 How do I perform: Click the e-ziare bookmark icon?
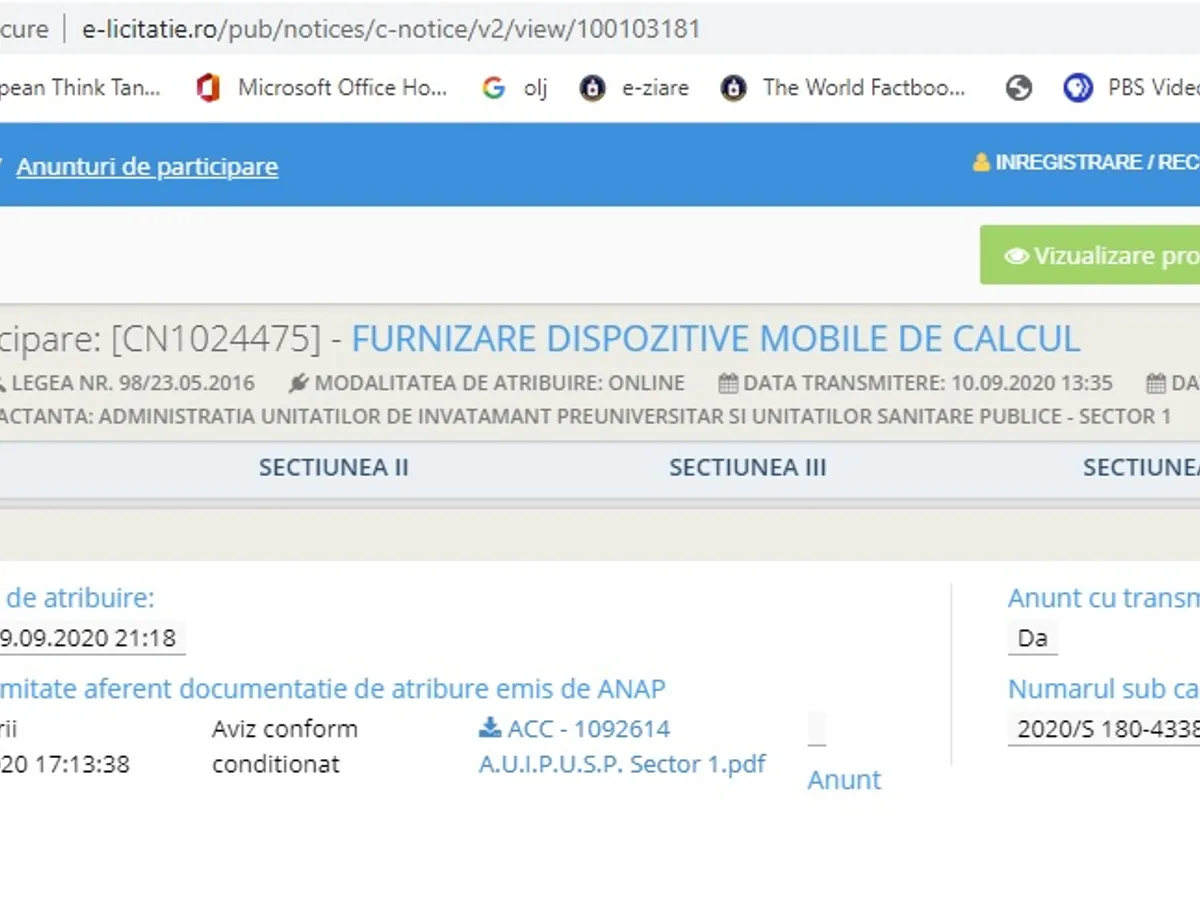point(593,88)
